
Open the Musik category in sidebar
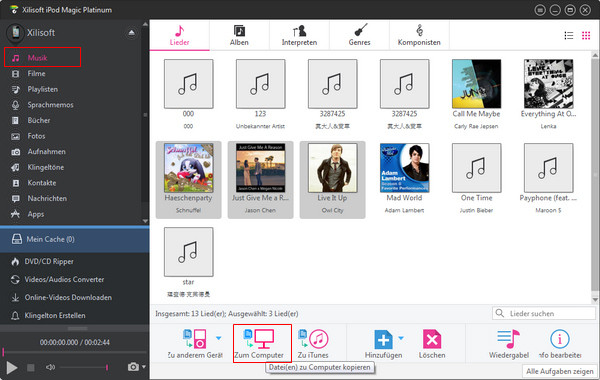tap(42, 57)
